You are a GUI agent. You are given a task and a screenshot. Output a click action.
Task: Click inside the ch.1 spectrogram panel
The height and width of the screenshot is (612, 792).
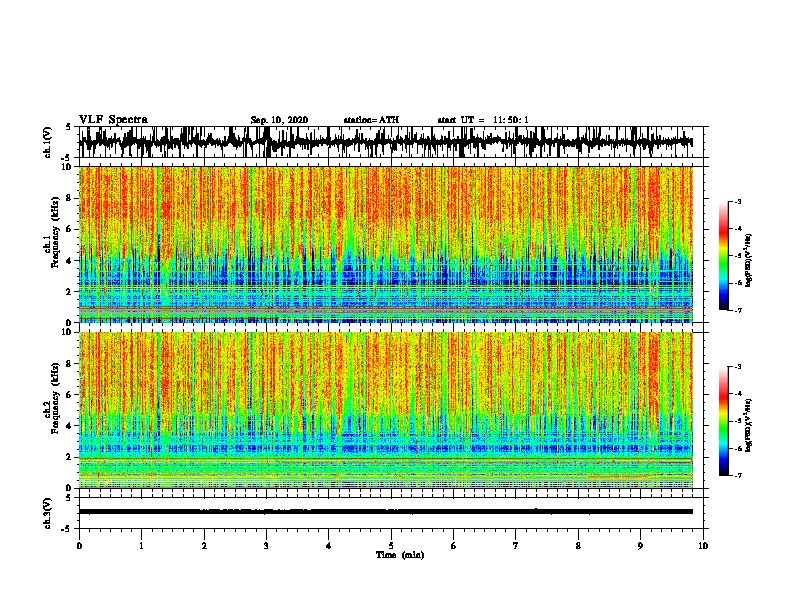(386, 244)
